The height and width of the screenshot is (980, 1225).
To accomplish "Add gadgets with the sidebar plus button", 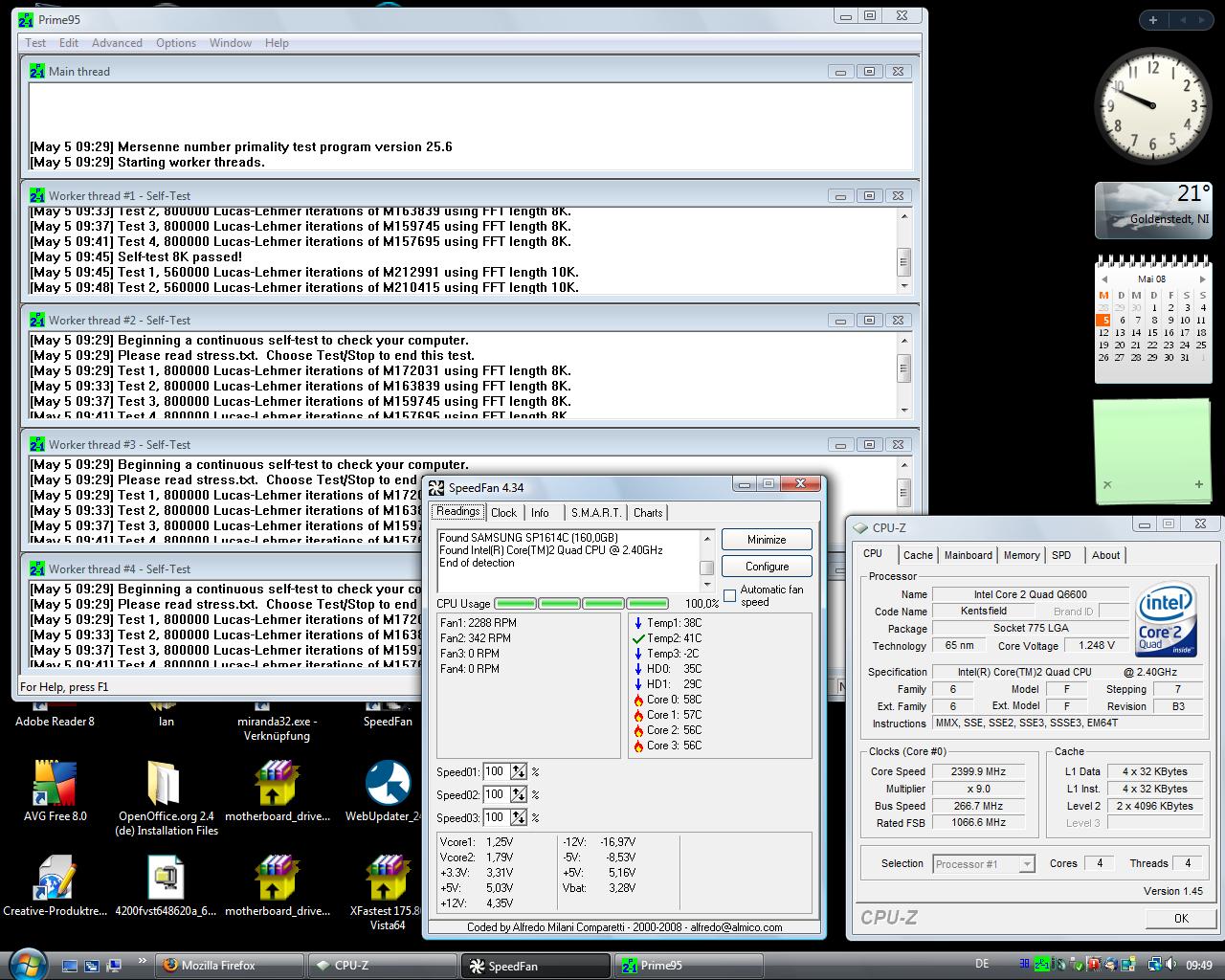I will pyautogui.click(x=1152, y=19).
